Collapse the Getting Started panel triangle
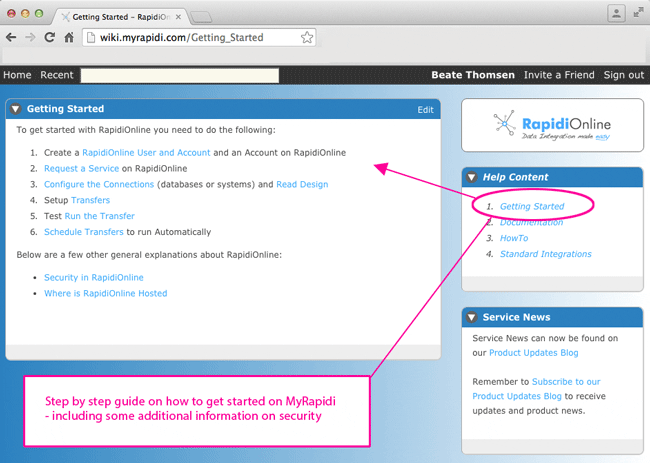Viewport: 650px width, 463px height. 16,109
